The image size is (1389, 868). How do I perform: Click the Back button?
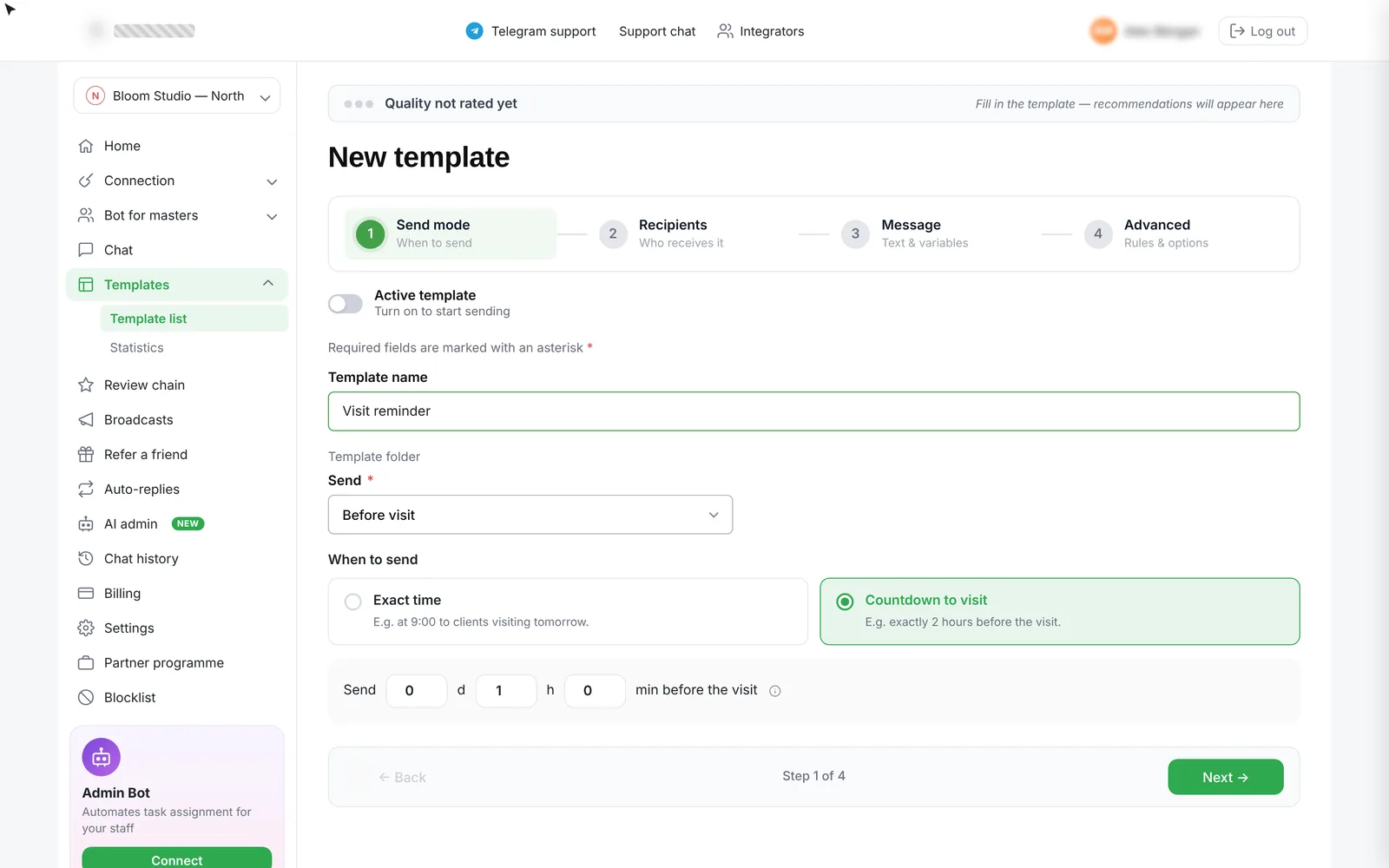[x=402, y=778]
